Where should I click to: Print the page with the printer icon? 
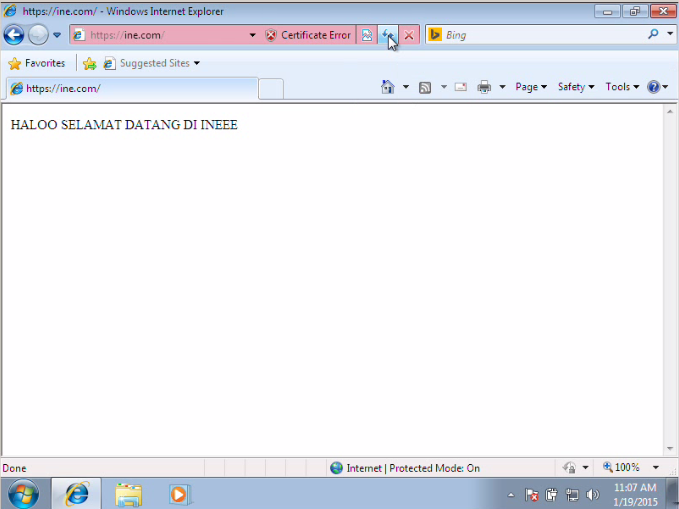[x=484, y=87]
